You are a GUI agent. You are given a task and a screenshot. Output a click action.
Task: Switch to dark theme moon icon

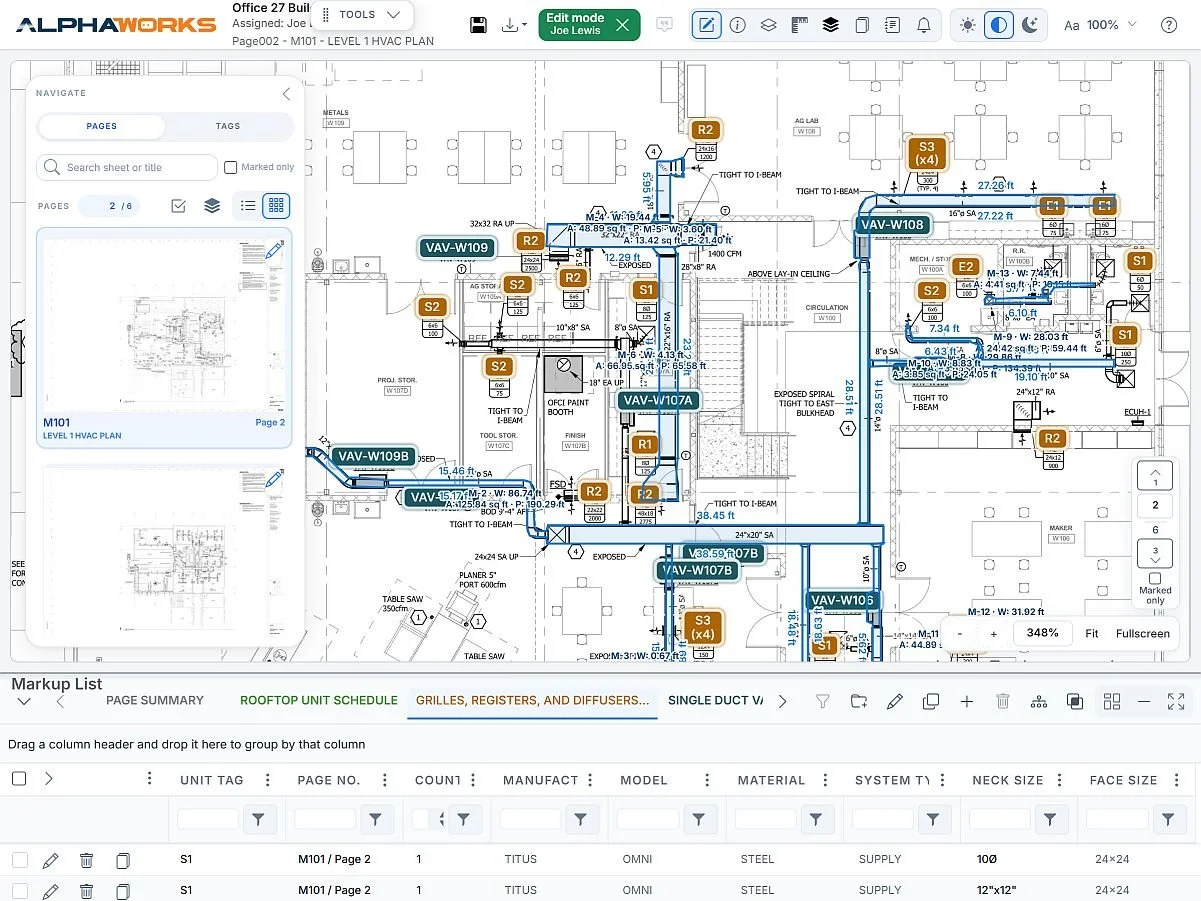[1029, 25]
